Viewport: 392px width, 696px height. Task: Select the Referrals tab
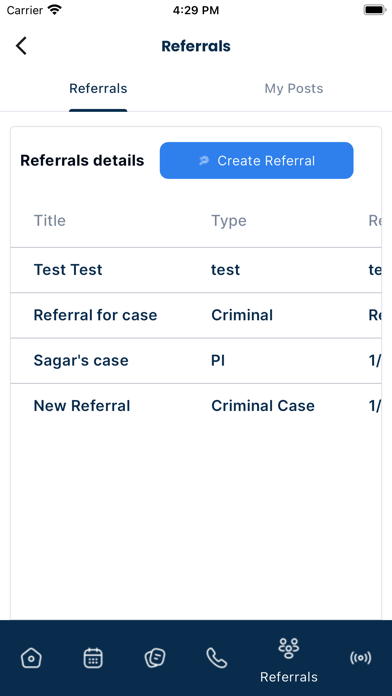98,88
